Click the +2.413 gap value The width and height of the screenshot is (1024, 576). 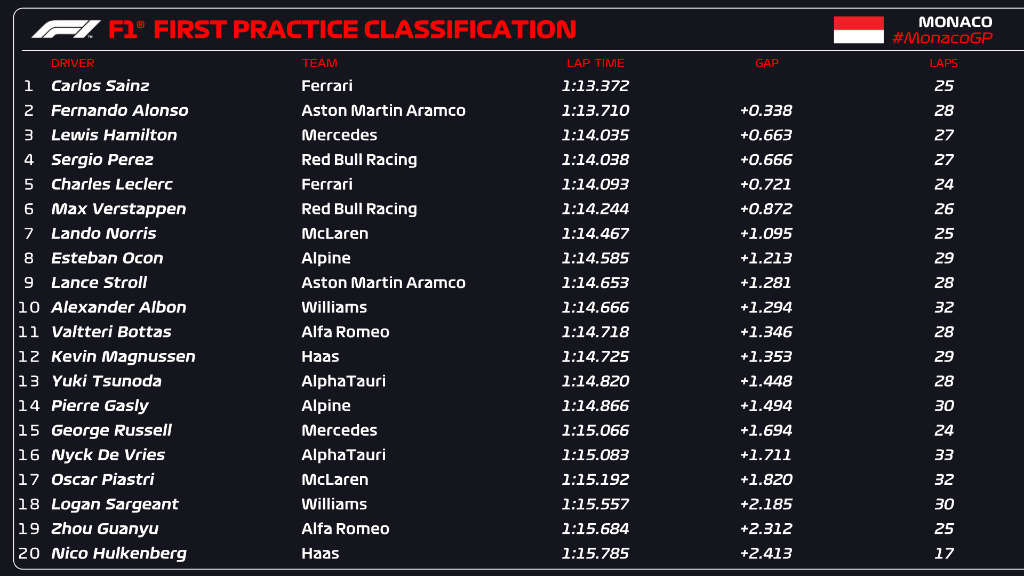click(x=765, y=553)
